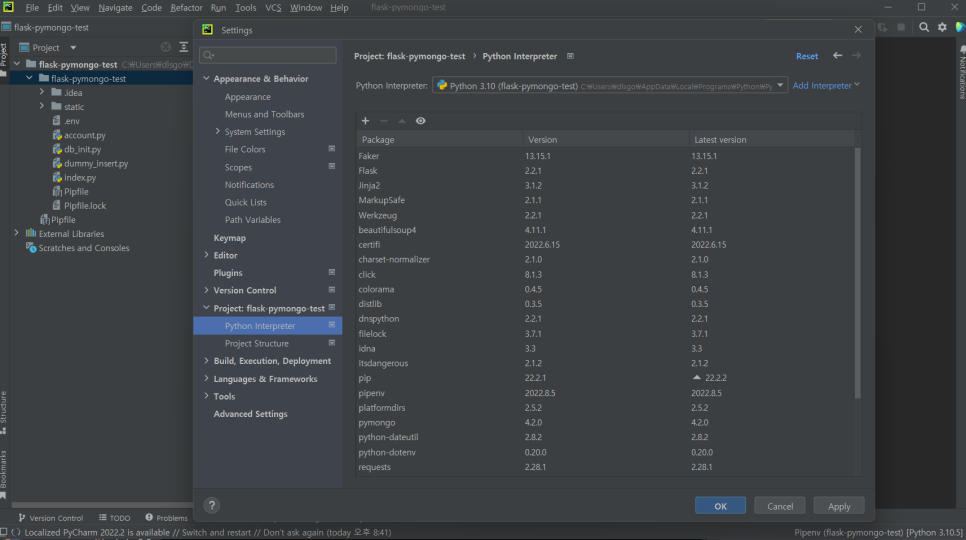
Task: Click the Package column header
Action: click(439, 140)
